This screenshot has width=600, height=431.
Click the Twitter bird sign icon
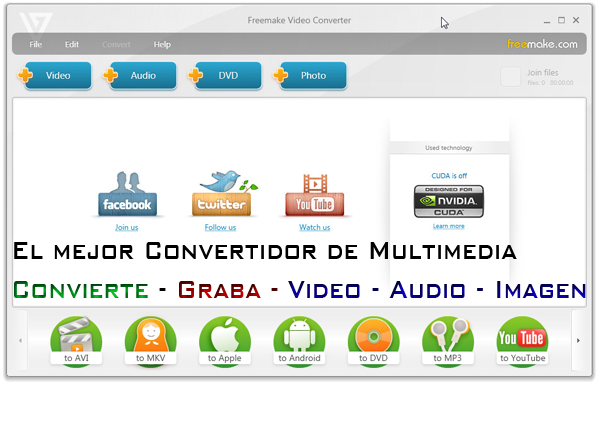pos(223,193)
